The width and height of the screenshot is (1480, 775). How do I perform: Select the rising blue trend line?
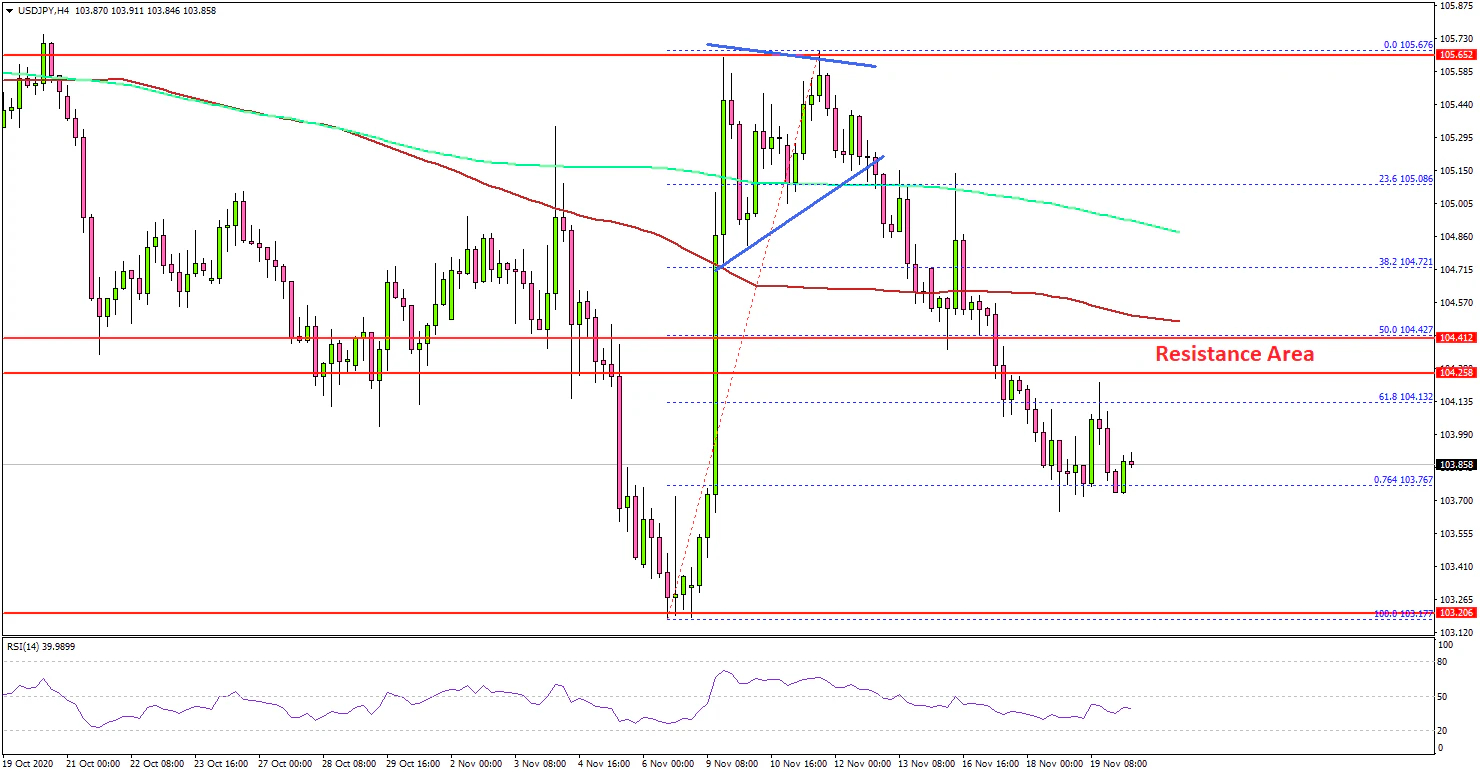point(800,212)
